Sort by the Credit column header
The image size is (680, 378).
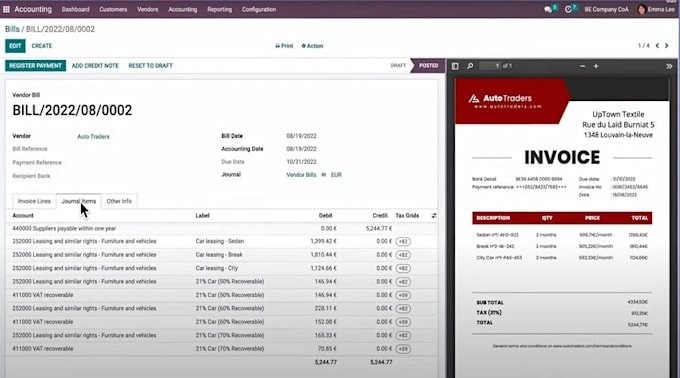click(x=380, y=215)
